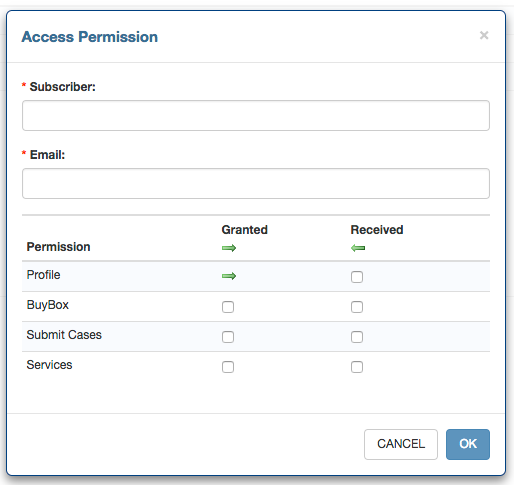Focus the Subscriber input field

pyautogui.click(x=256, y=115)
